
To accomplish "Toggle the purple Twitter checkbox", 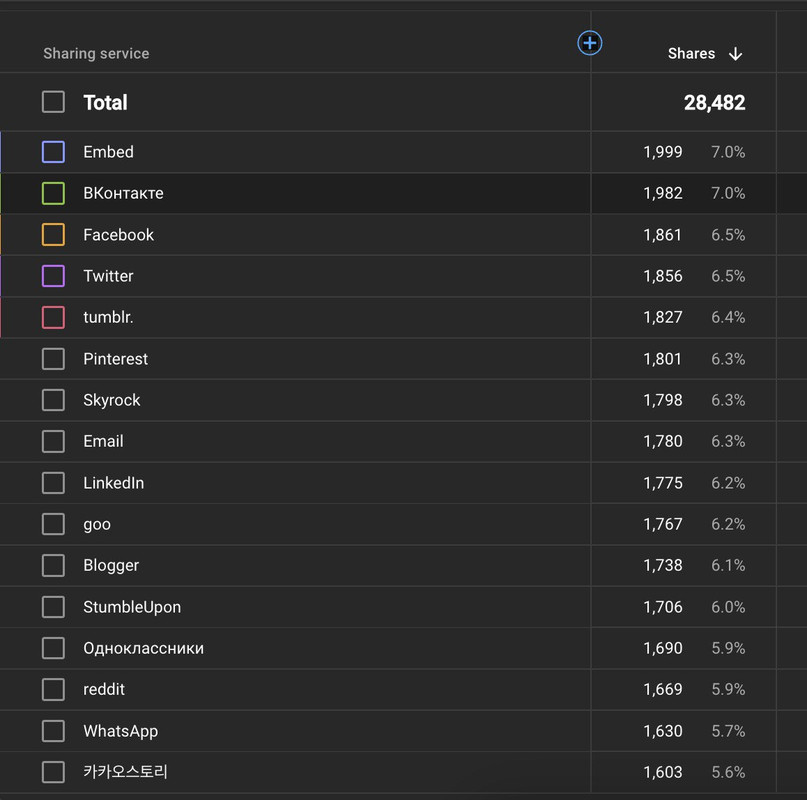I will (x=53, y=276).
